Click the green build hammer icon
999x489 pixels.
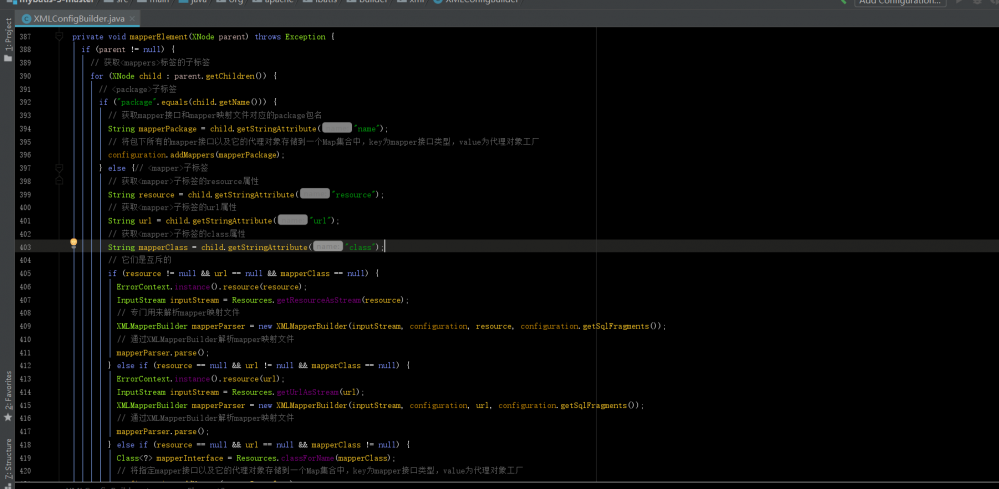click(843, 3)
